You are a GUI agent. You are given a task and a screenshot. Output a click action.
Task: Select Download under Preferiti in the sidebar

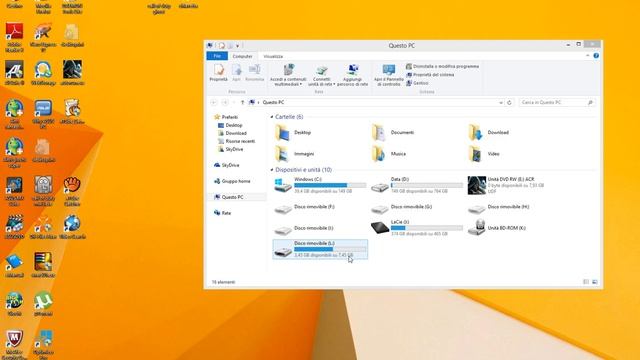pos(232,133)
